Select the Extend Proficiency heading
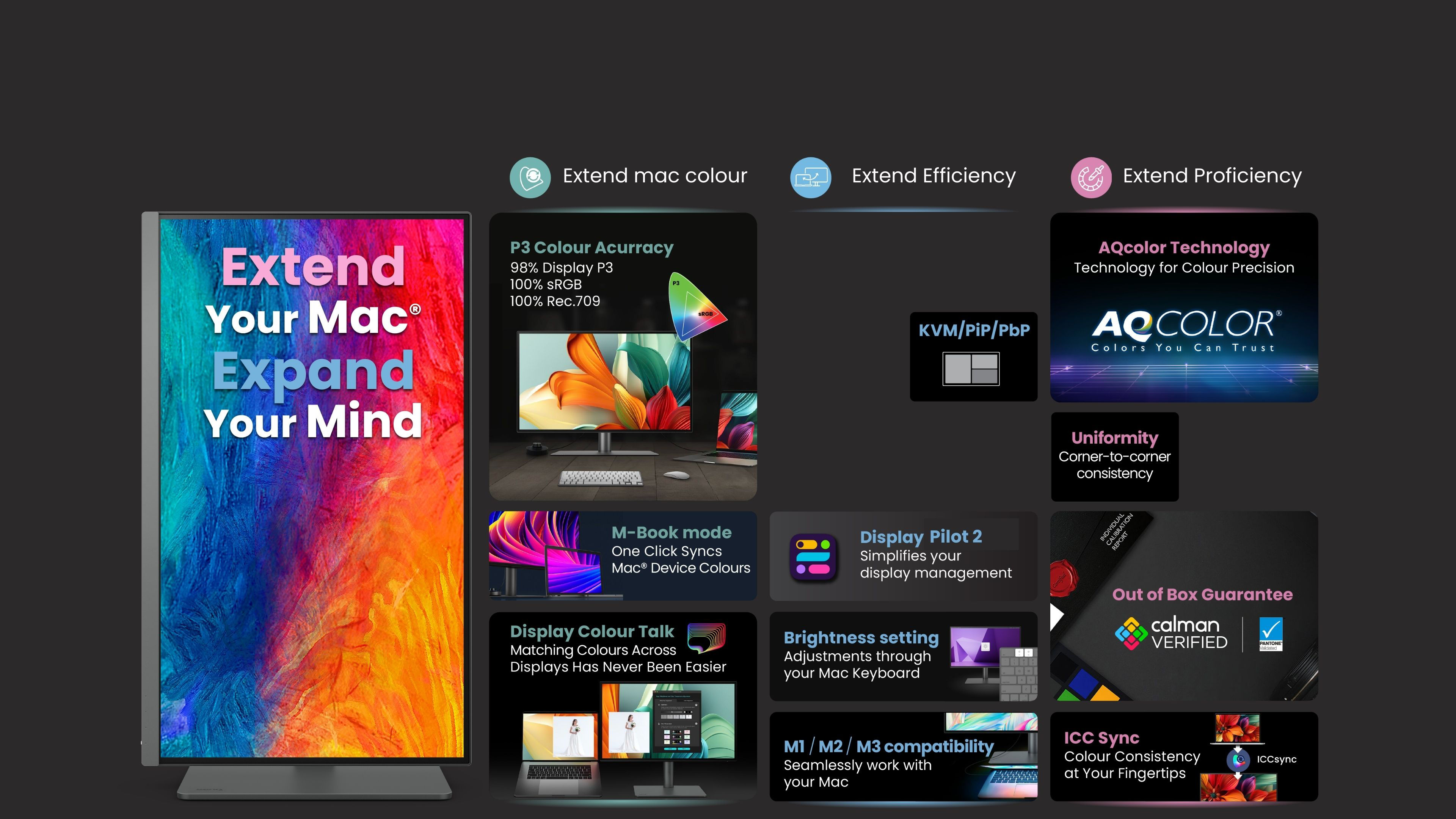The width and height of the screenshot is (1456, 819). pyautogui.click(x=1212, y=176)
